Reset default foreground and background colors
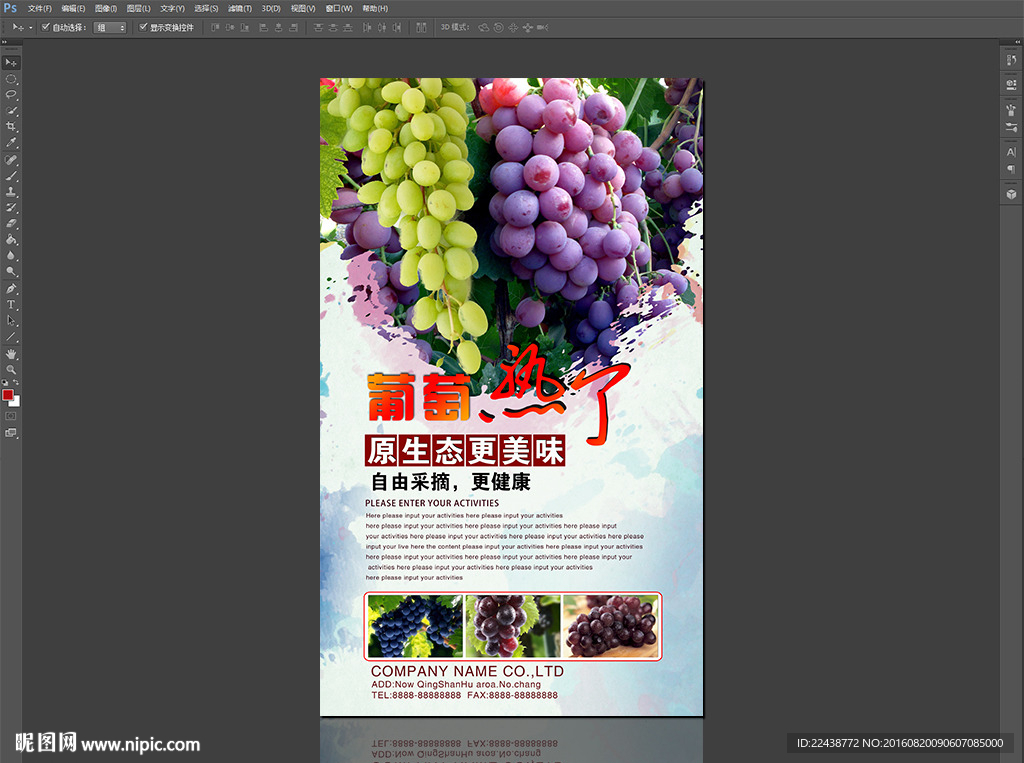The width and height of the screenshot is (1024, 763). click(x=5, y=383)
